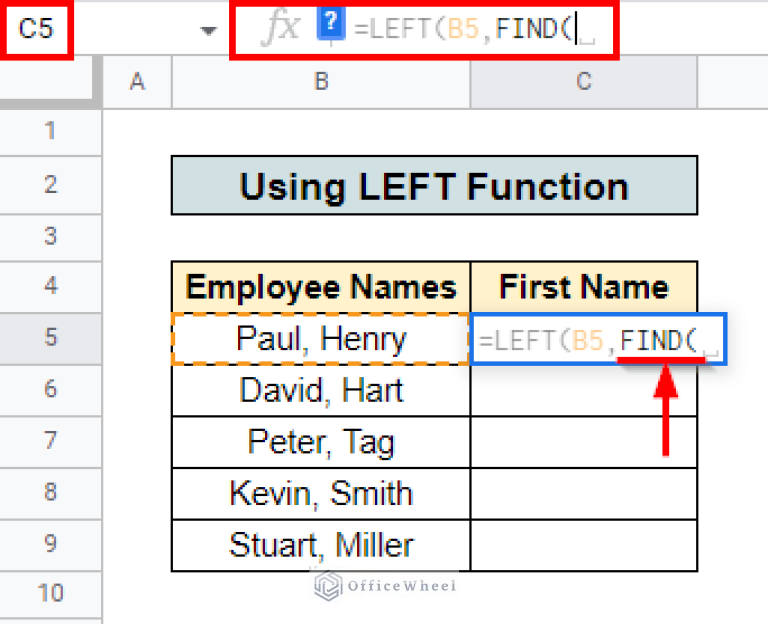
Task: Click the select-all corner box
Action: click(51, 82)
